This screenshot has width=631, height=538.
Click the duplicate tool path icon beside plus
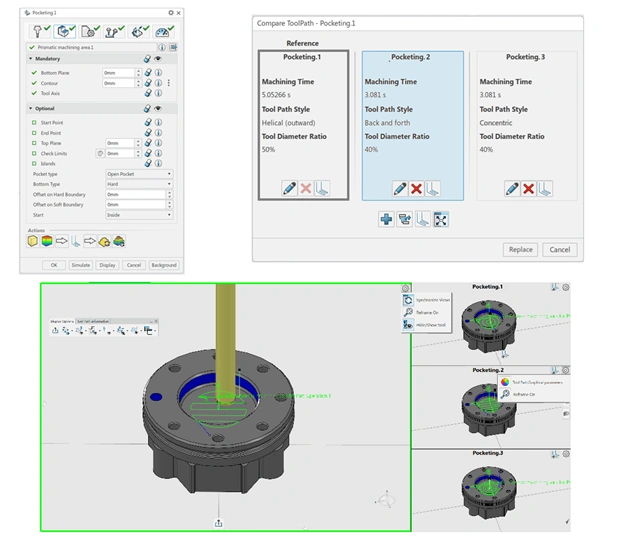point(404,219)
